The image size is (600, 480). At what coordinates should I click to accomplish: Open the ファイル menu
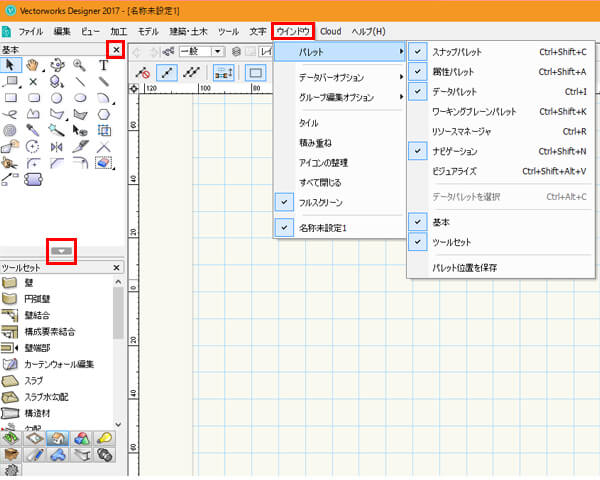31,31
